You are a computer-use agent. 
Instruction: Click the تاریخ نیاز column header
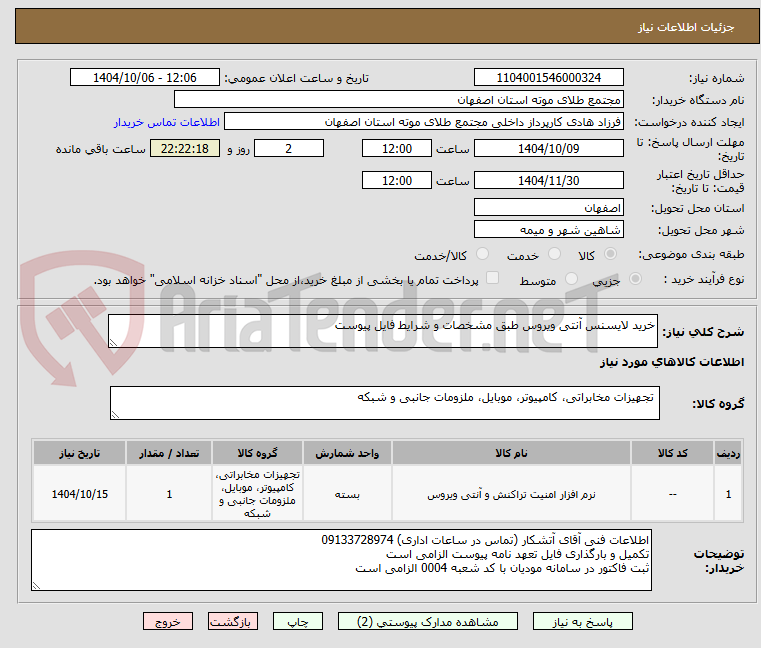80,453
